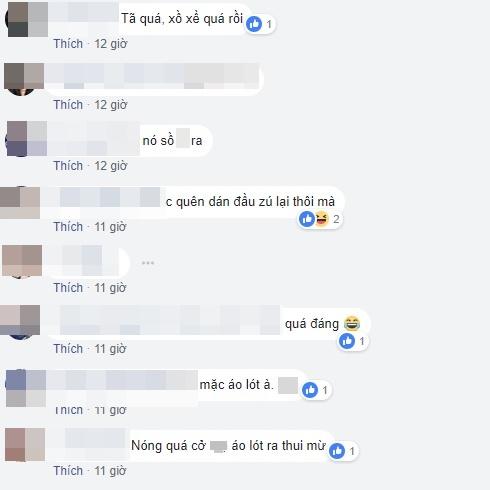Open reactions on the "c quên dán" comment
Image resolution: width=490 pixels, height=490 pixels.
tap(320, 219)
